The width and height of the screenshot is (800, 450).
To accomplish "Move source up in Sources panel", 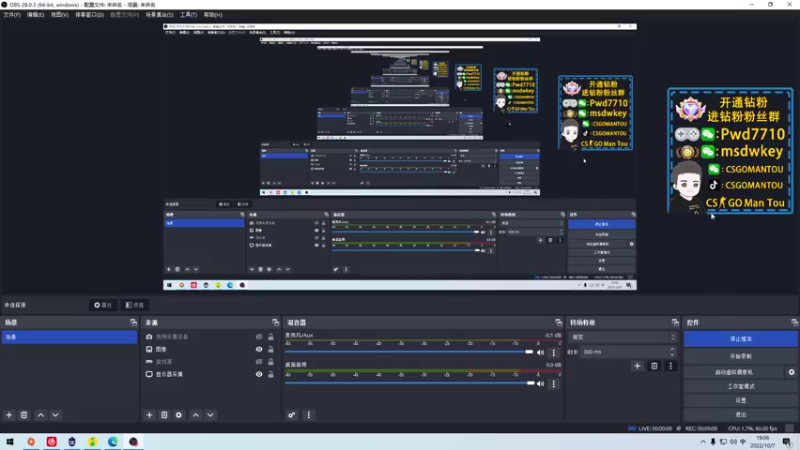I will coord(196,415).
